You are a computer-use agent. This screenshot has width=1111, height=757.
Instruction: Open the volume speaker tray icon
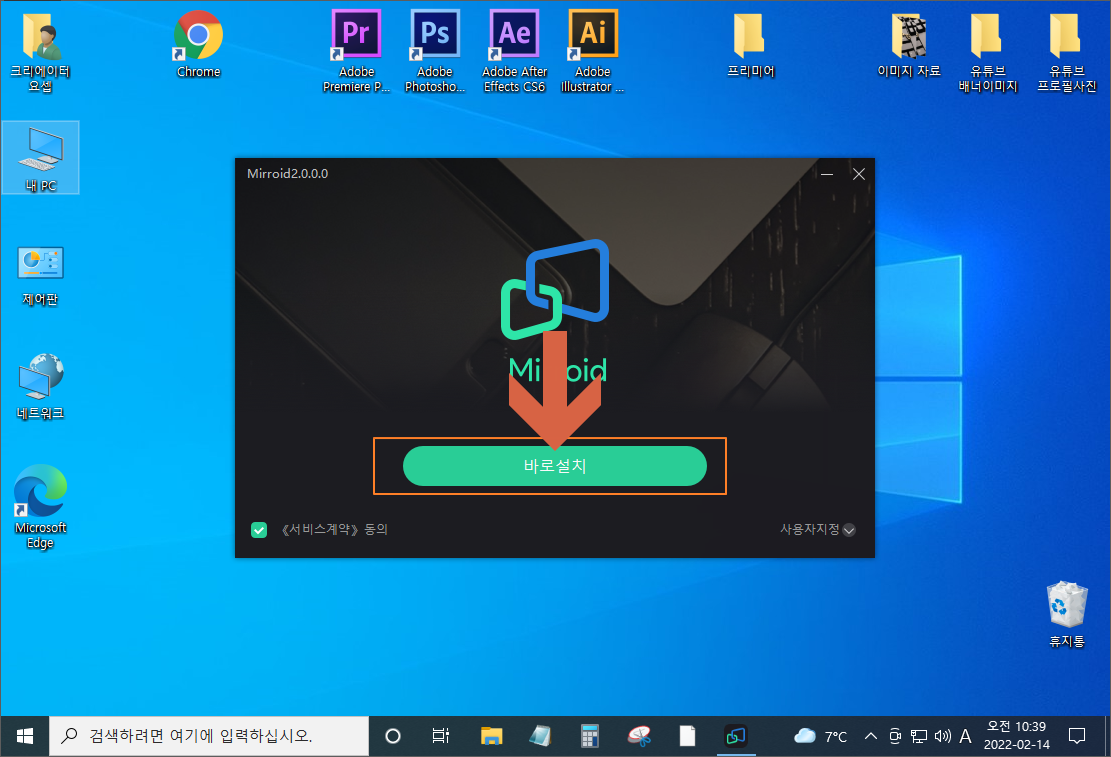942,736
